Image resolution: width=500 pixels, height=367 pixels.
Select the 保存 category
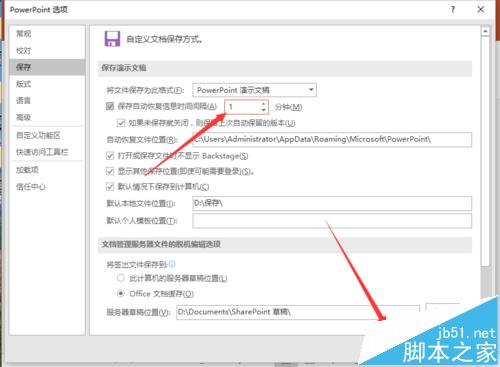(47, 67)
